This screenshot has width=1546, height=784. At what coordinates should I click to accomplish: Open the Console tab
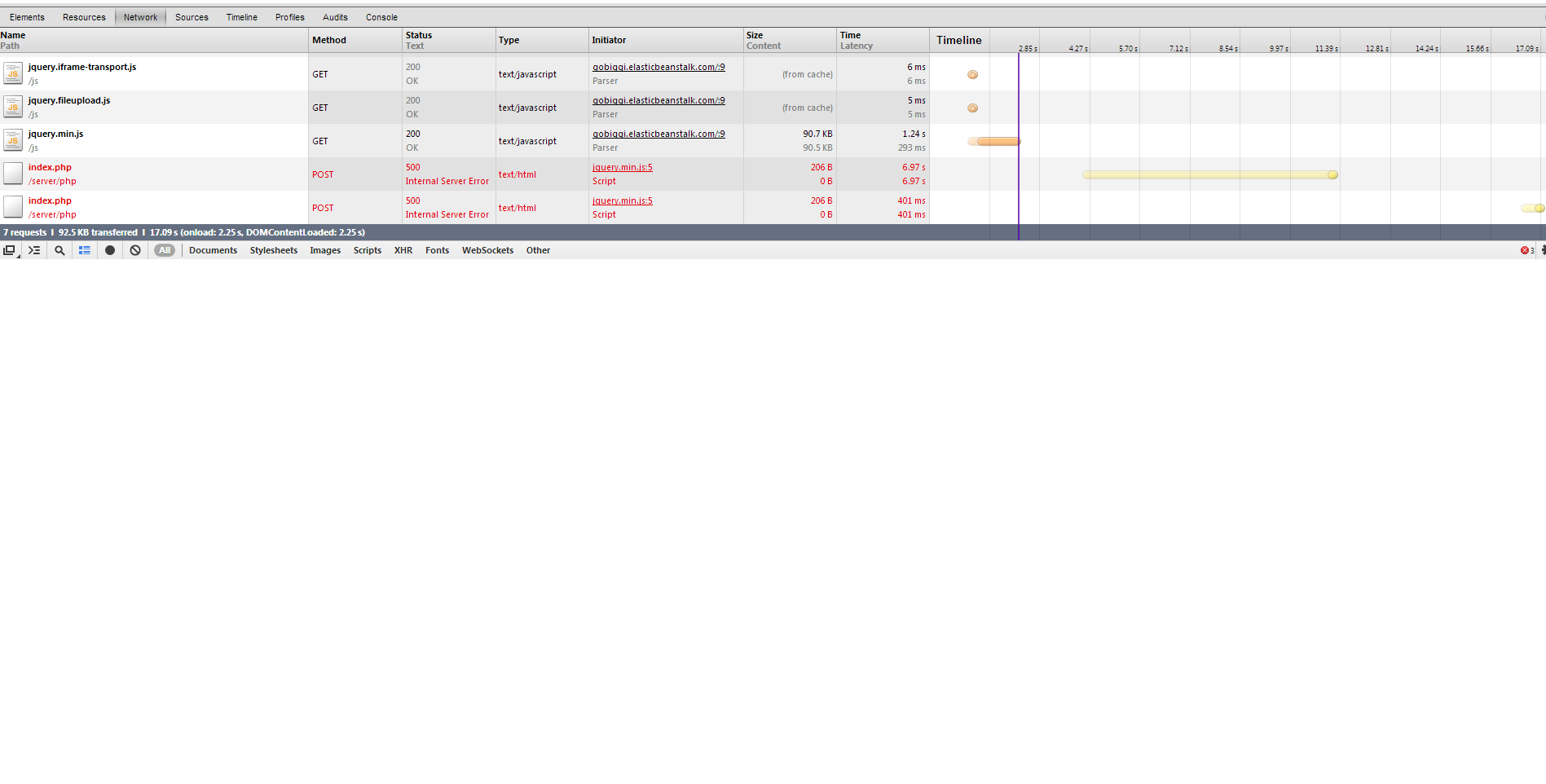(x=381, y=17)
